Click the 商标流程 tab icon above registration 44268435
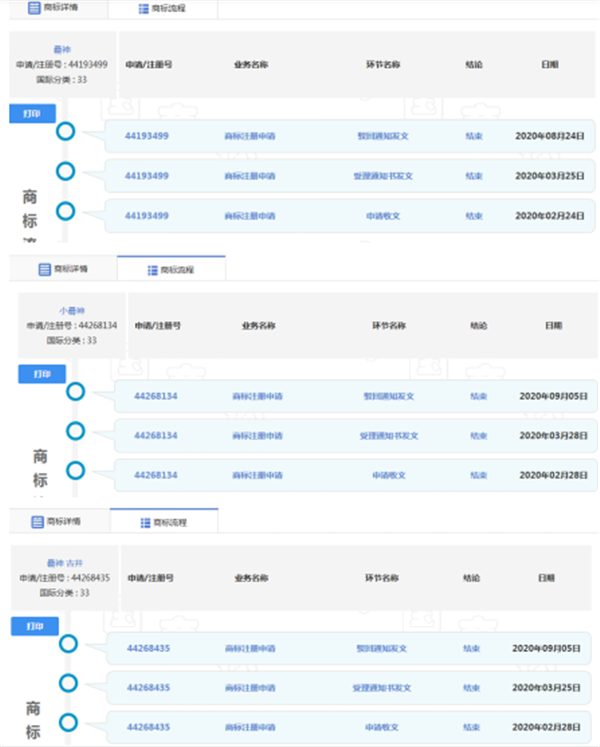The height and width of the screenshot is (747, 600). (x=145, y=522)
